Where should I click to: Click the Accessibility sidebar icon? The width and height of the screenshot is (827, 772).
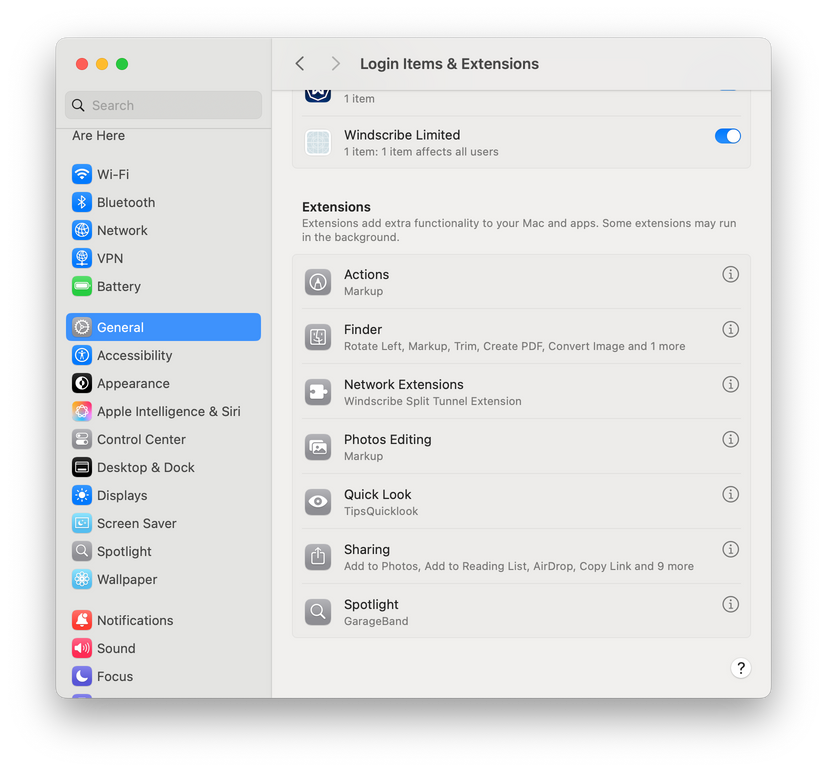click(81, 355)
